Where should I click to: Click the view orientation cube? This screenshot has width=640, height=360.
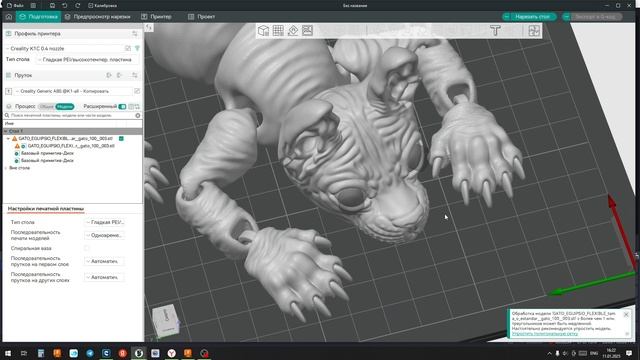(166, 321)
